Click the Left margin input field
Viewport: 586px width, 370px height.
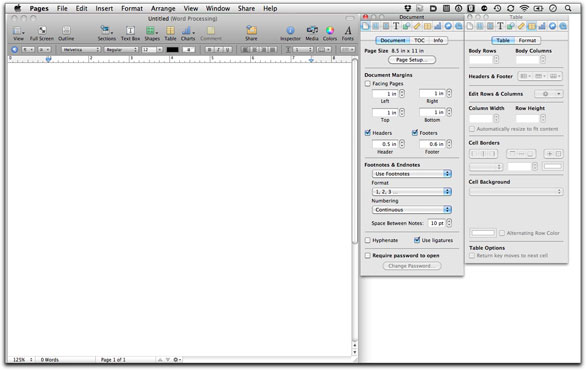click(x=385, y=94)
